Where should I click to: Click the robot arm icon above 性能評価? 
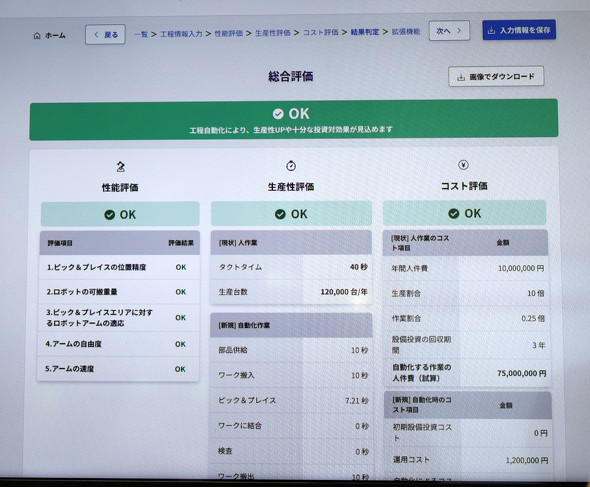coord(120,166)
